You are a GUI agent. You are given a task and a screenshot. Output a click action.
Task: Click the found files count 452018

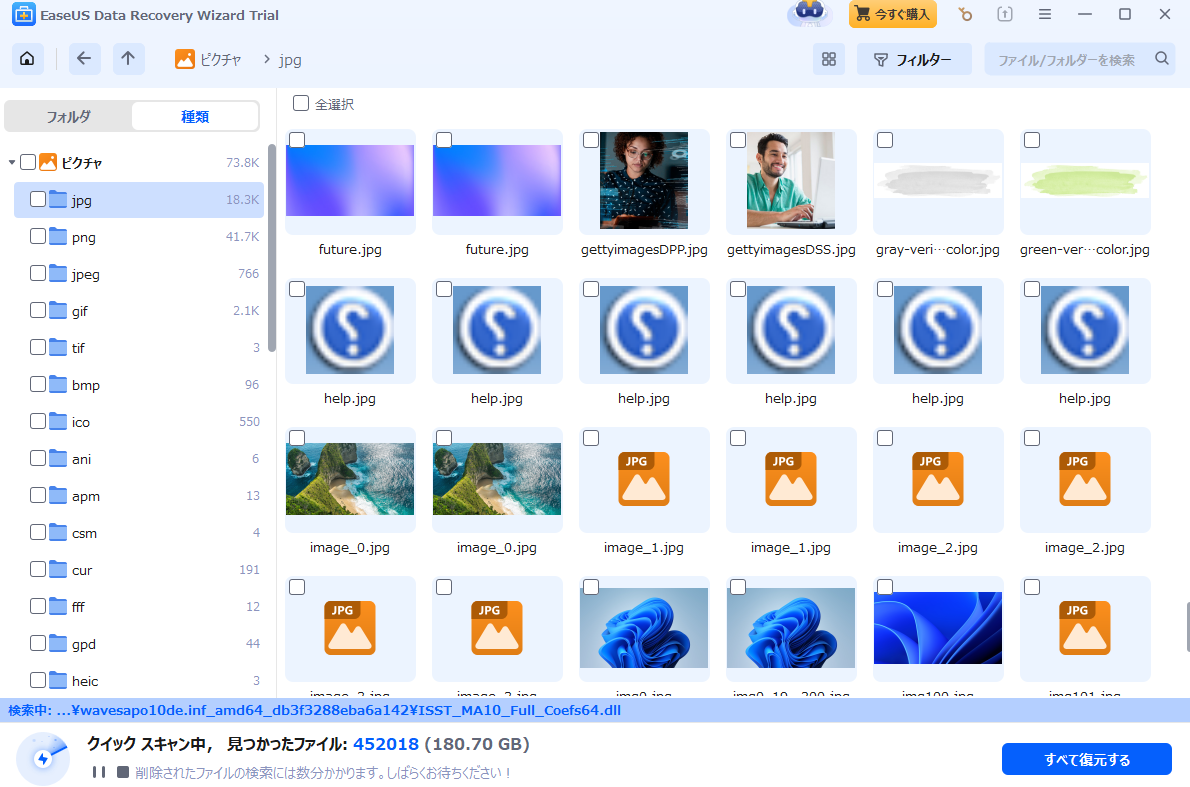click(386, 744)
